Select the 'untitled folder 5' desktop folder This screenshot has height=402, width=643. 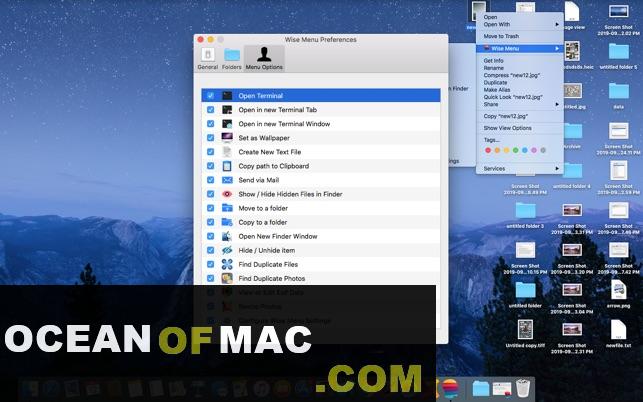[618, 51]
